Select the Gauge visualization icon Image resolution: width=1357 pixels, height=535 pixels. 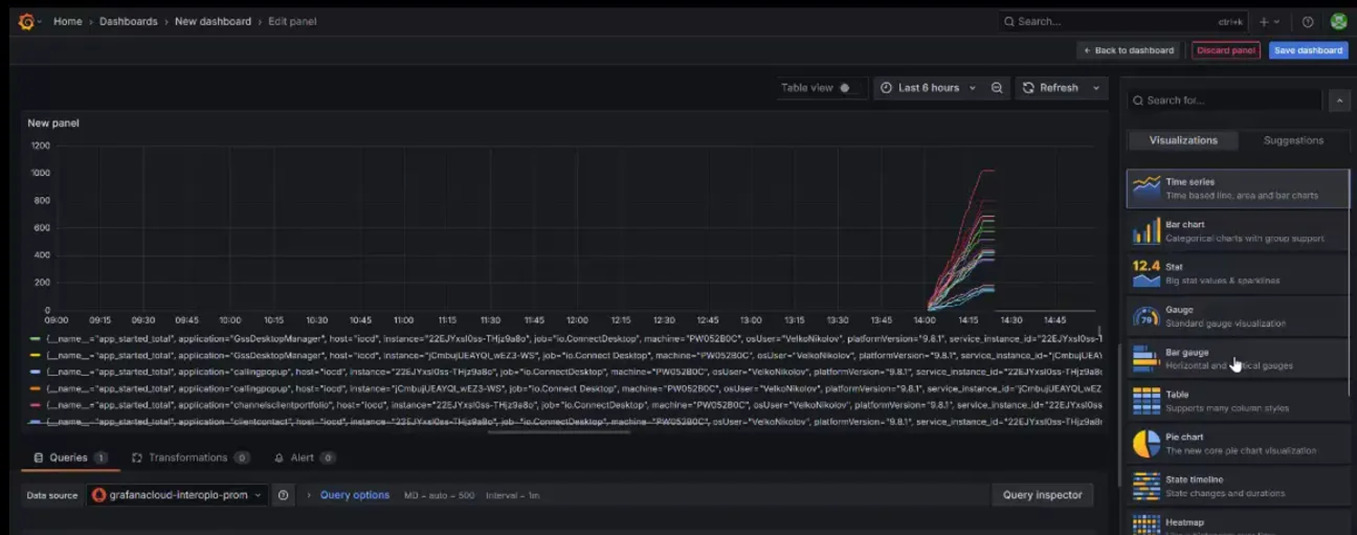click(1146, 316)
